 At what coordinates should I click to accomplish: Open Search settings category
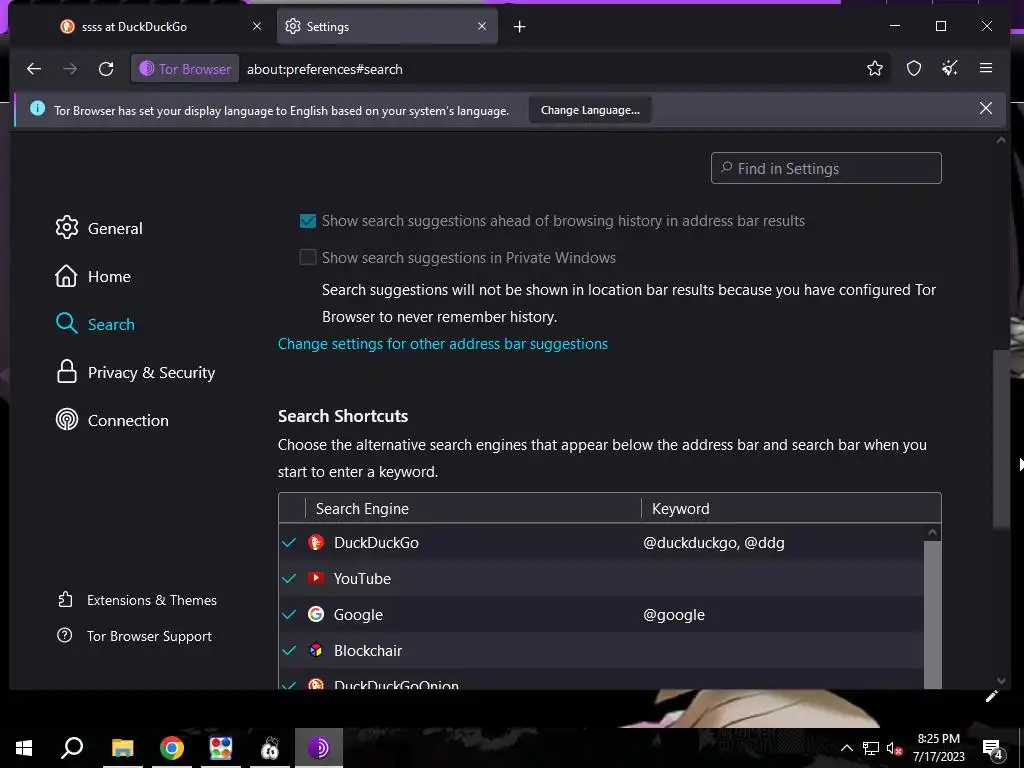coord(95,324)
